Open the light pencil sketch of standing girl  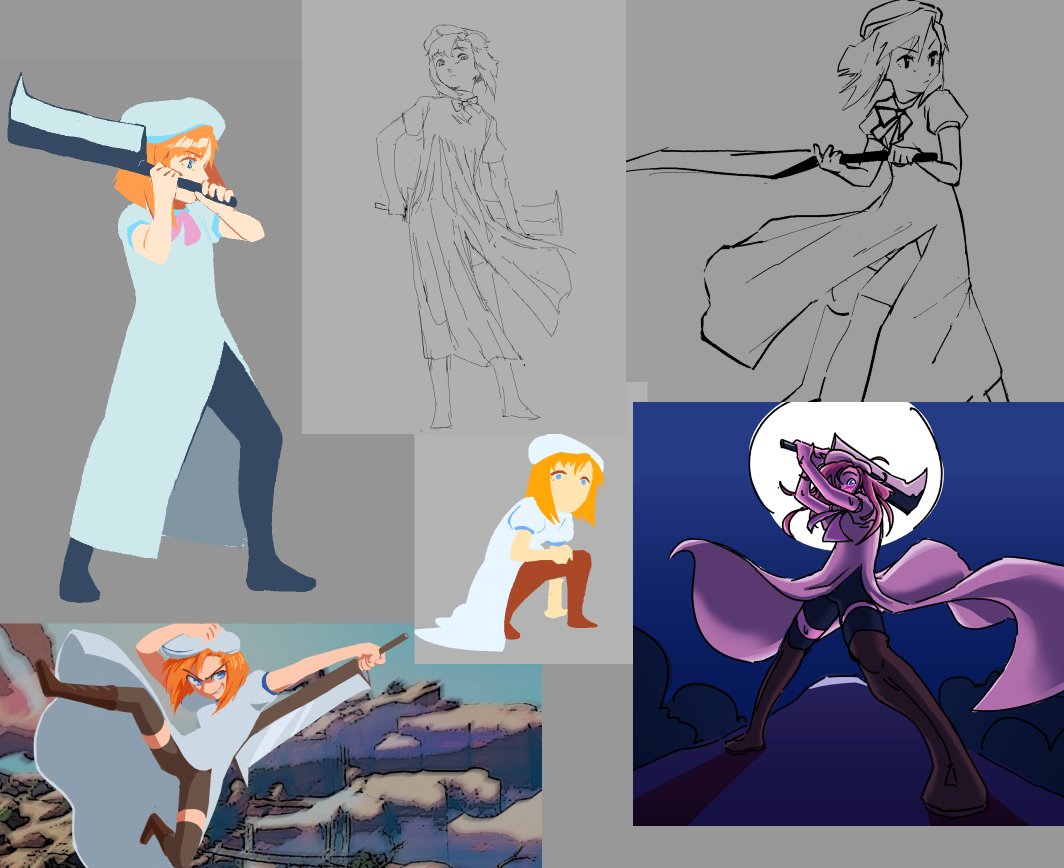point(464,216)
